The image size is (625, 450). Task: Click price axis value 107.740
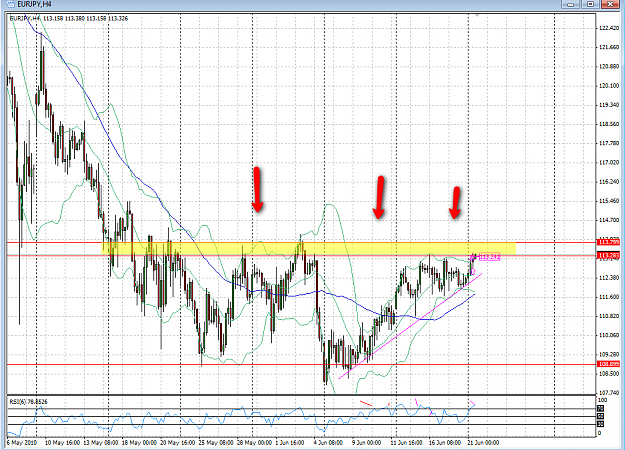(x=609, y=393)
